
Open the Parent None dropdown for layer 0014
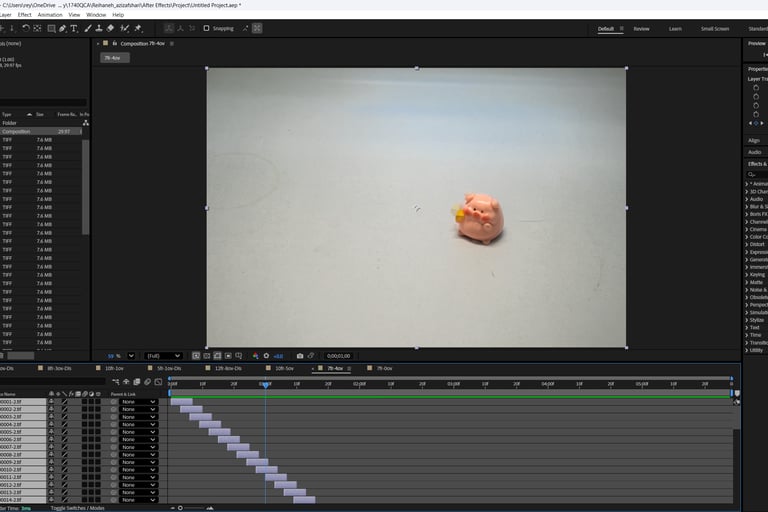pyautogui.click(x=139, y=500)
